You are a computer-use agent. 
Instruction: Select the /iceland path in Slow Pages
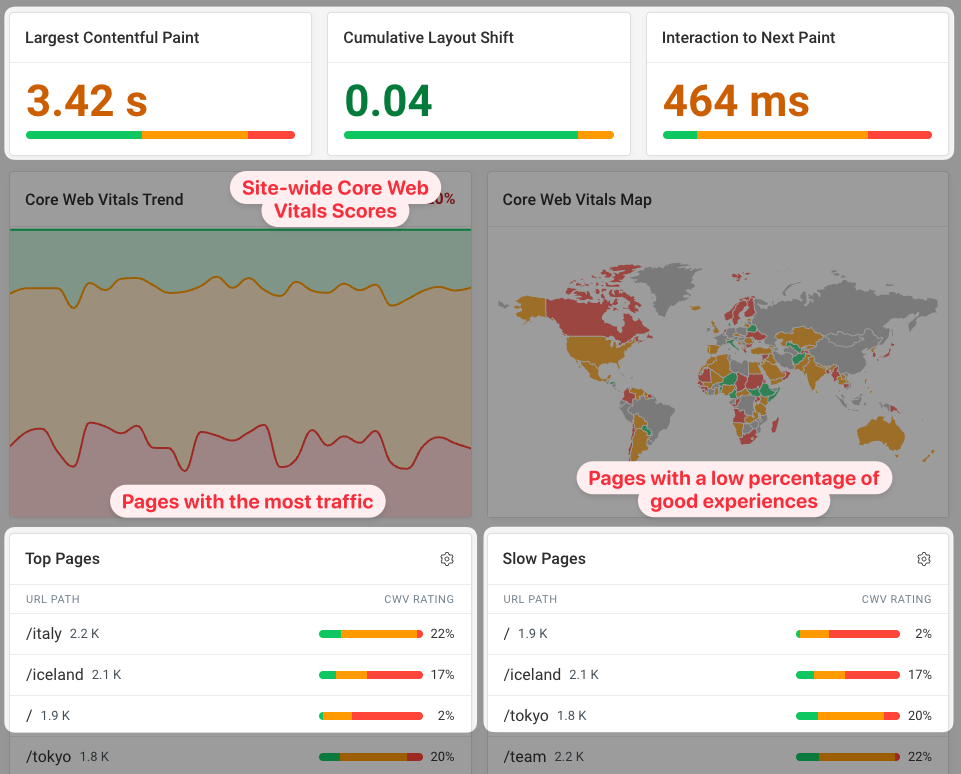point(532,675)
